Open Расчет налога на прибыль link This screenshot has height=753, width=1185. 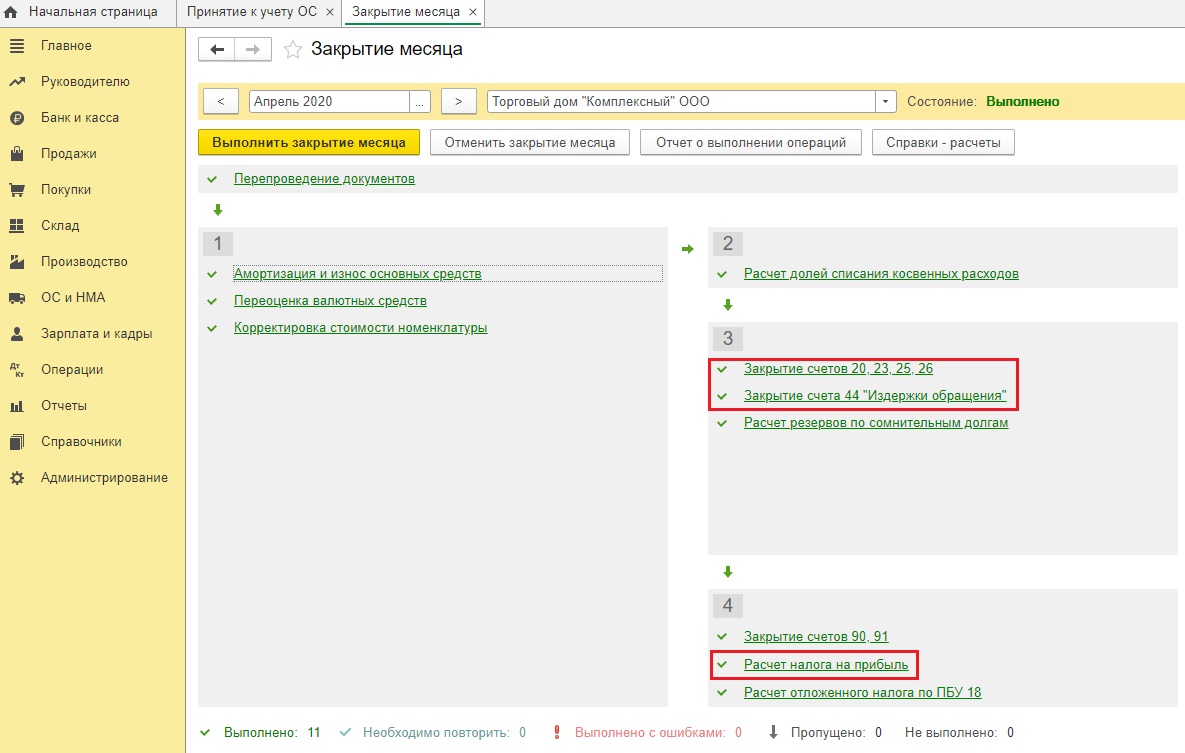click(826, 665)
